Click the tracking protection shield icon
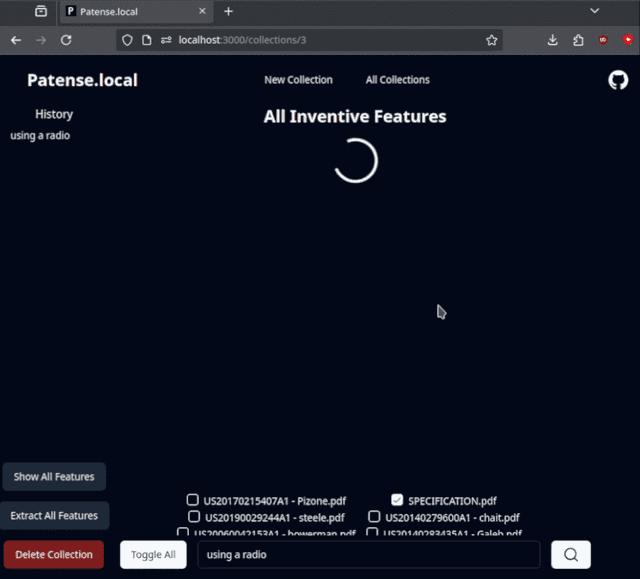 pos(127,40)
